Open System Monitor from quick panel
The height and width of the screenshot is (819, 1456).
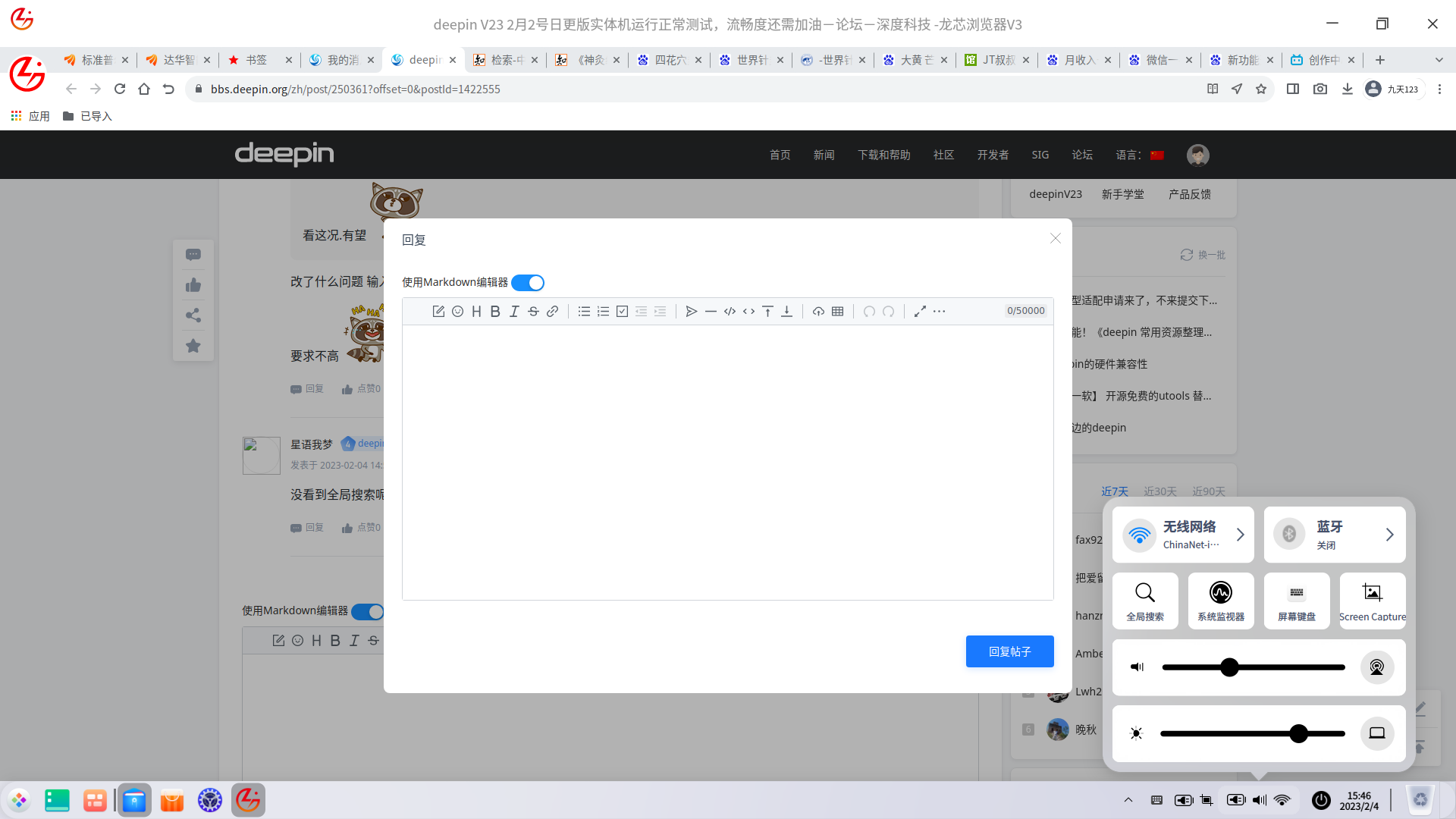pyautogui.click(x=1220, y=601)
